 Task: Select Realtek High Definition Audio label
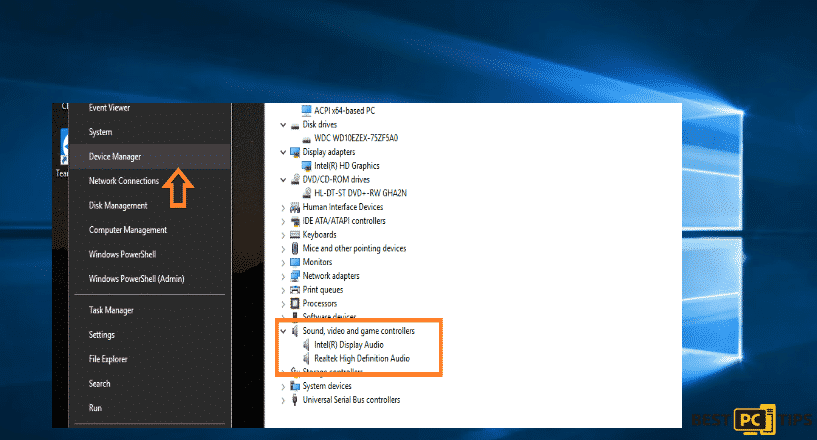click(362, 359)
